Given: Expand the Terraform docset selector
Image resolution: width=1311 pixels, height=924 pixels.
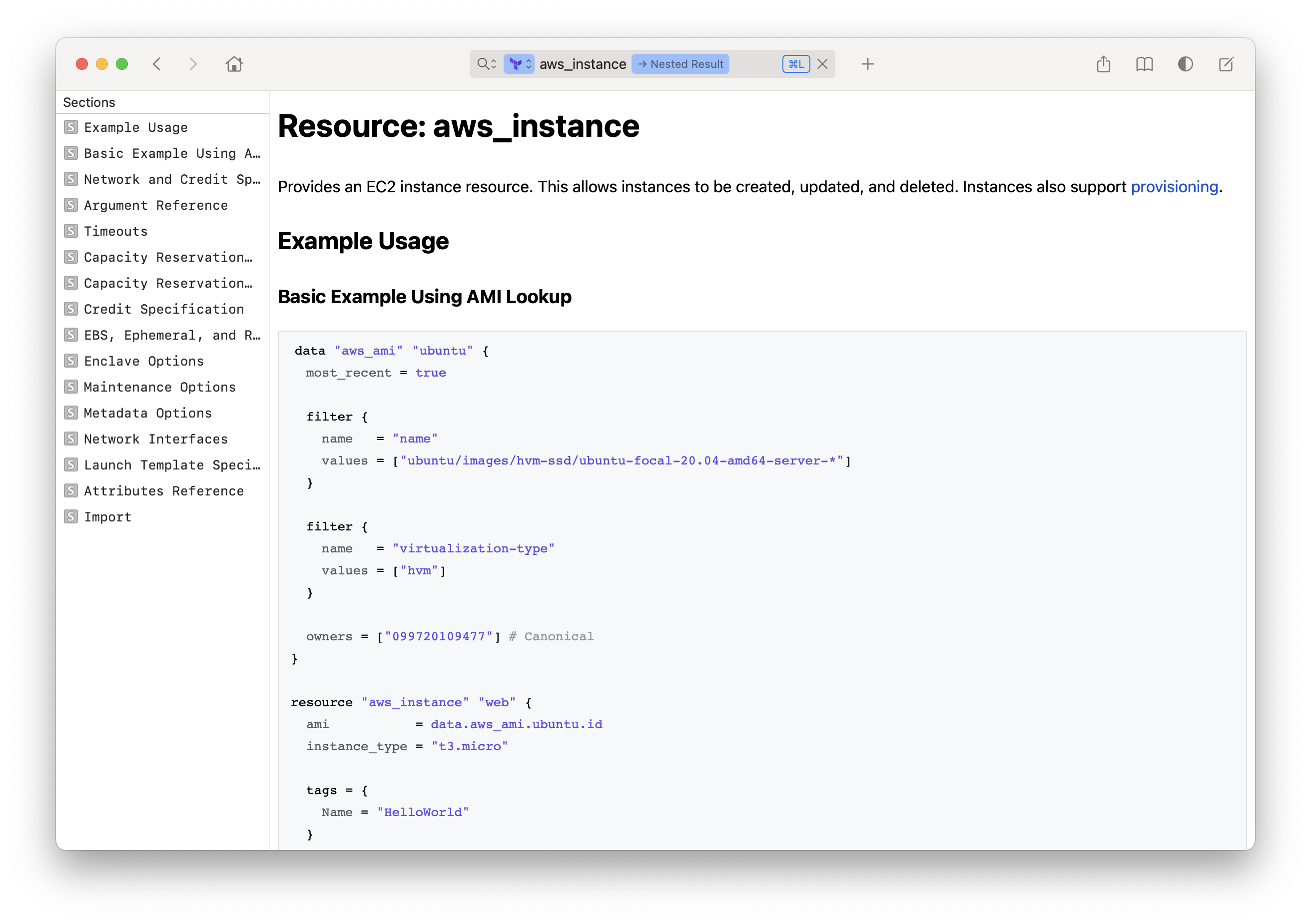Looking at the screenshot, I should (x=519, y=64).
